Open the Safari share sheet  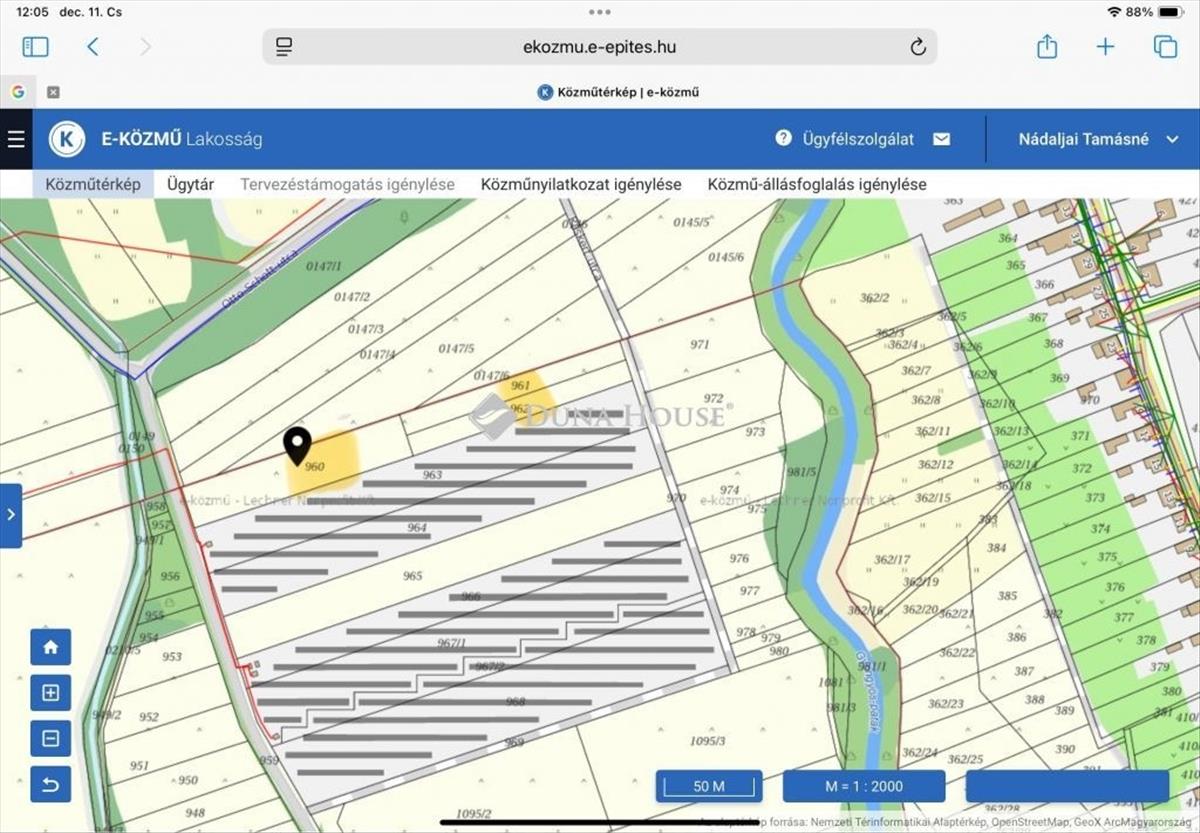1047,47
